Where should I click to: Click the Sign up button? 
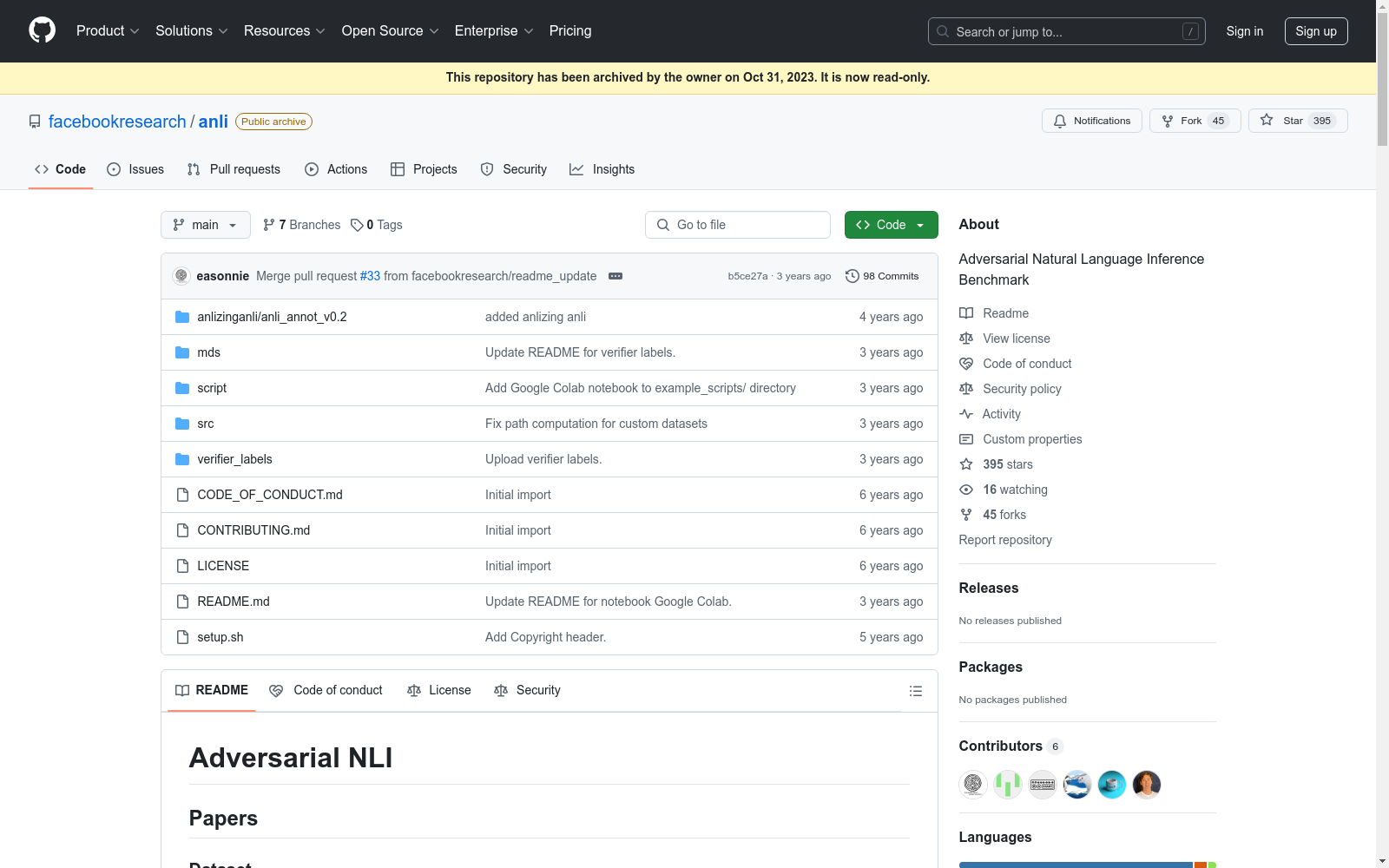click(x=1316, y=31)
